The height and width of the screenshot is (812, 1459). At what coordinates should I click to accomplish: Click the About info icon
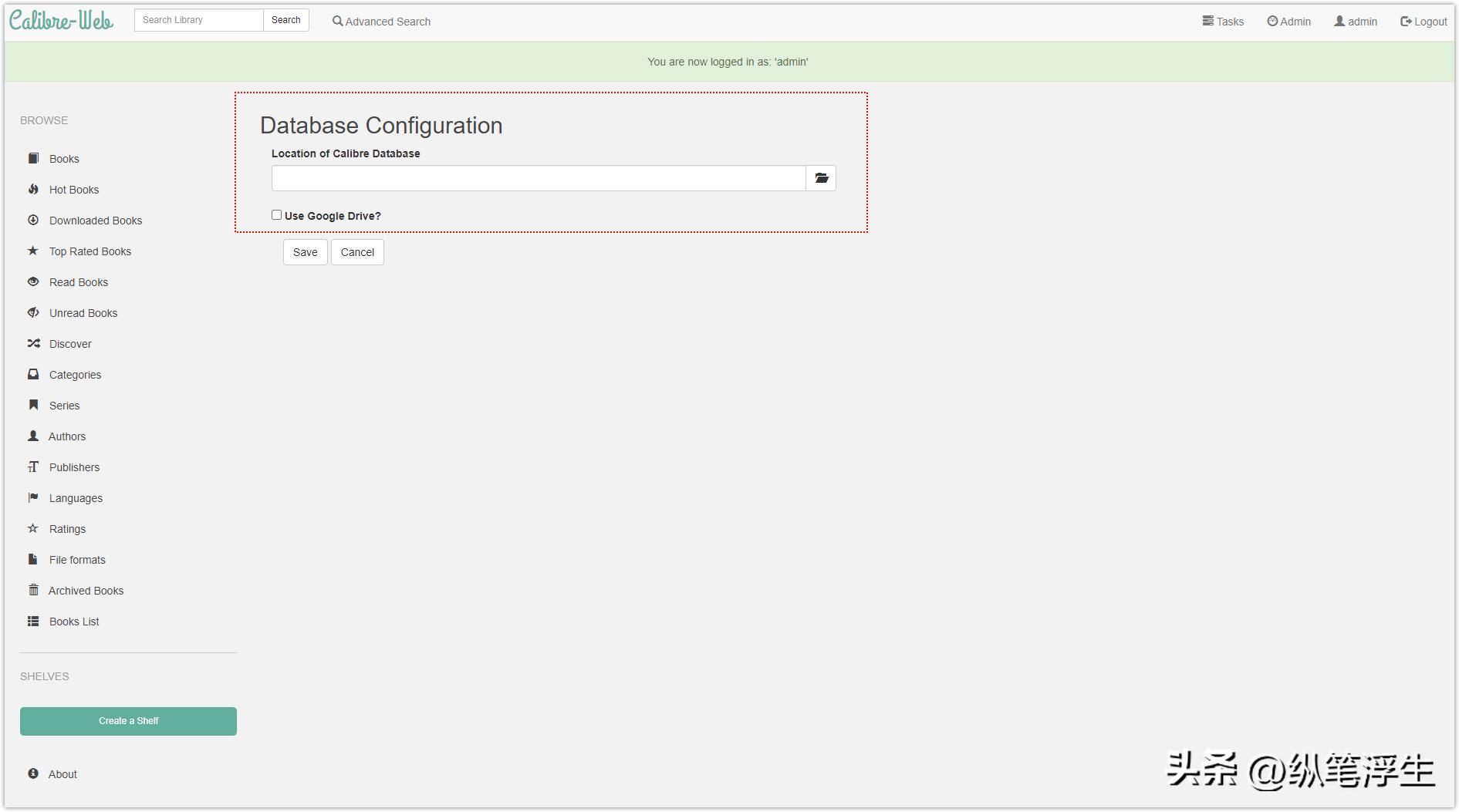[33, 773]
